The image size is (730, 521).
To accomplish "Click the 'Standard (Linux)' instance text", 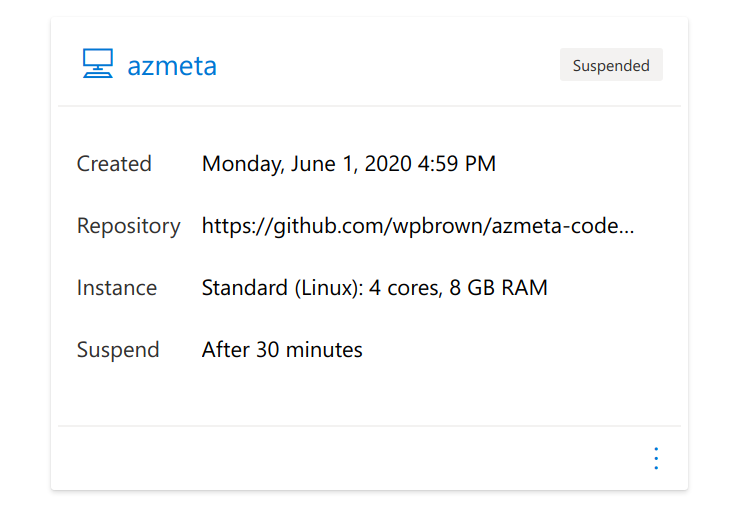I will click(282, 288).
